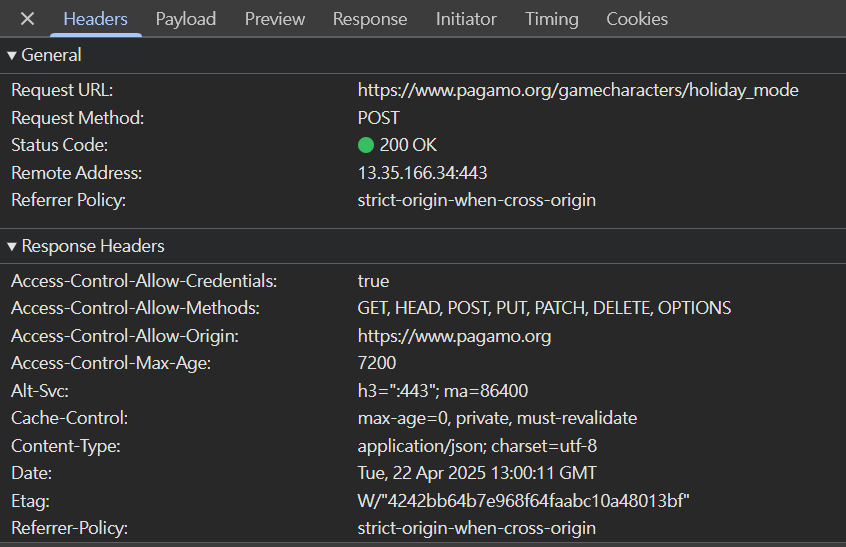Select application/json; charset=utf-8 value

pos(477,446)
